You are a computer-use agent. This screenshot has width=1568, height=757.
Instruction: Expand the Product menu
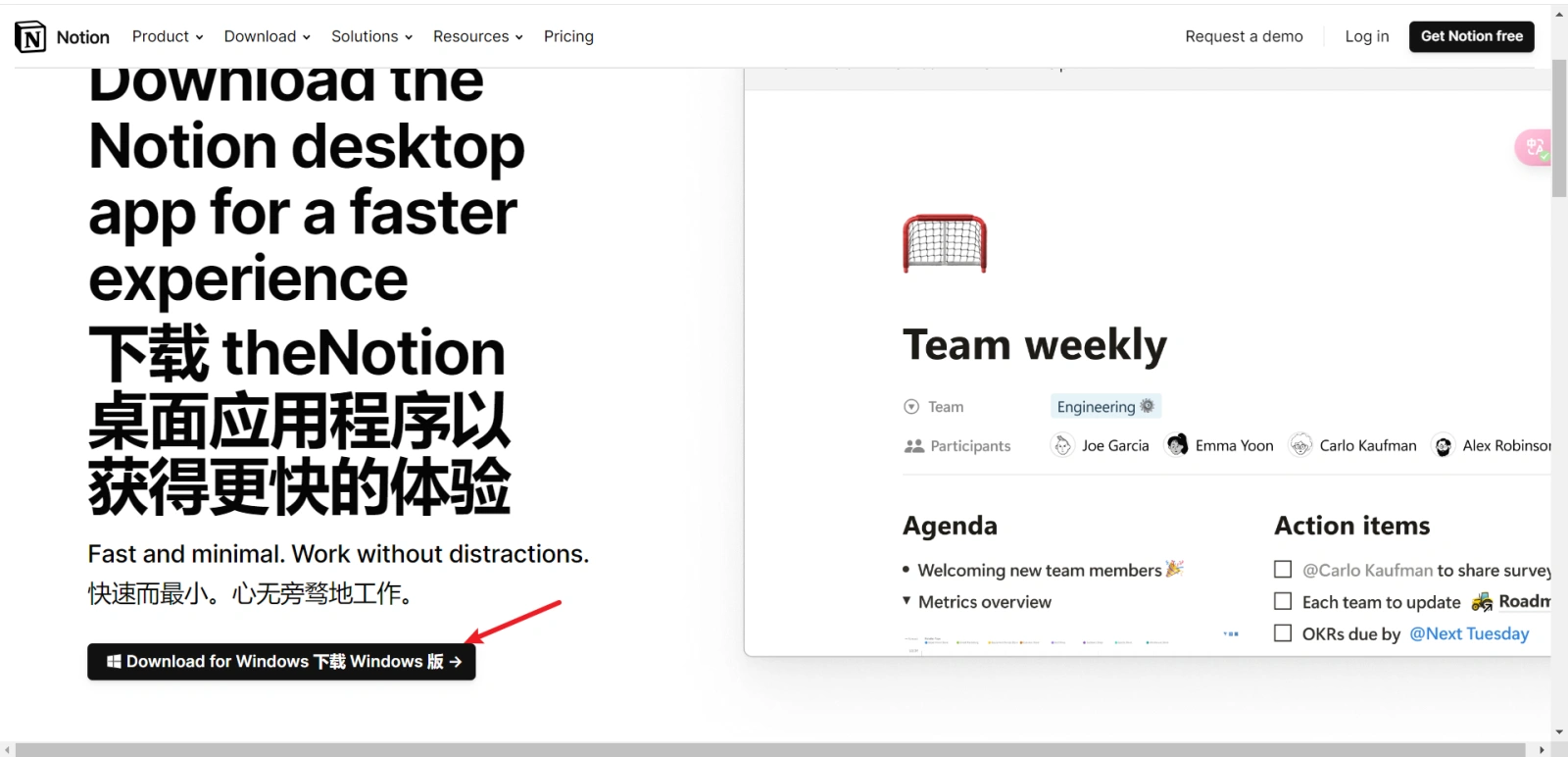pos(168,36)
